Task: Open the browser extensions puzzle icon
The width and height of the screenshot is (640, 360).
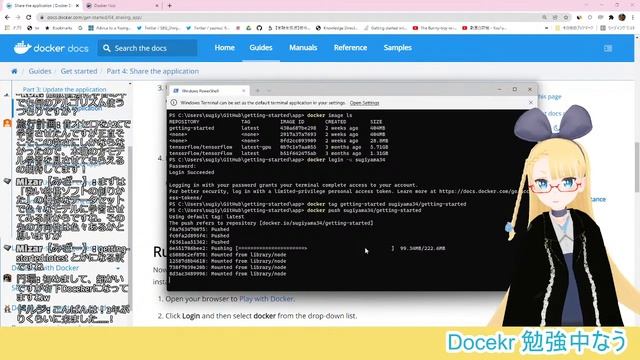Action: point(611,18)
